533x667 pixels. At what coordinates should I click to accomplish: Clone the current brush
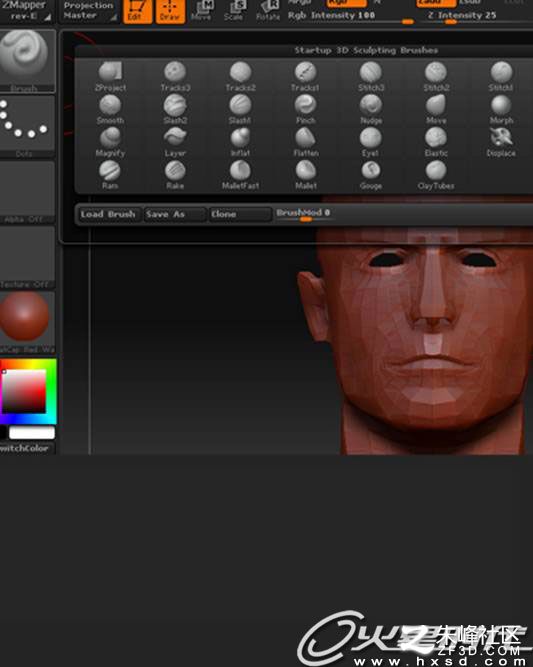point(240,214)
